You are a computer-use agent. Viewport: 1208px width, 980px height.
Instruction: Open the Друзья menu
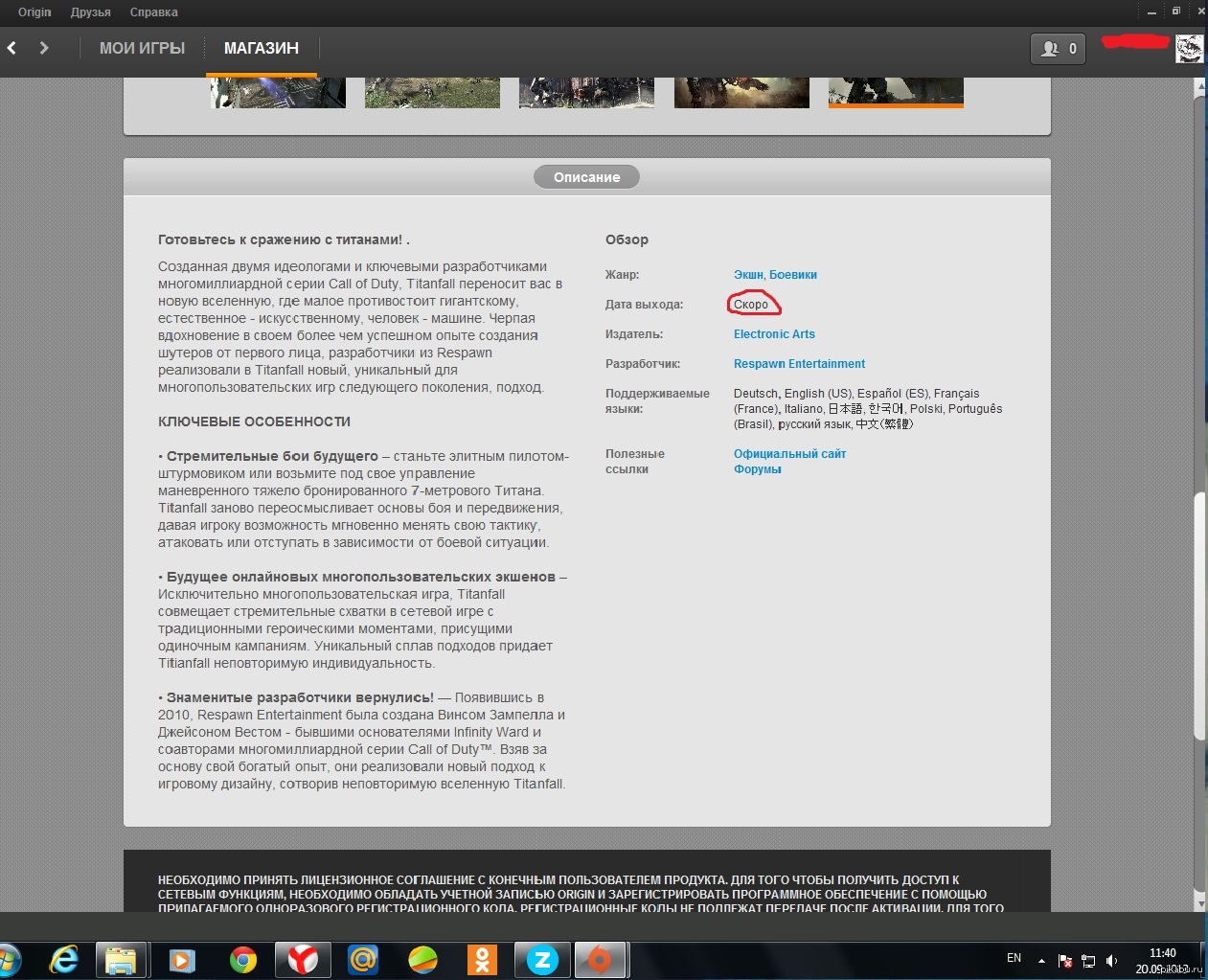[90, 12]
